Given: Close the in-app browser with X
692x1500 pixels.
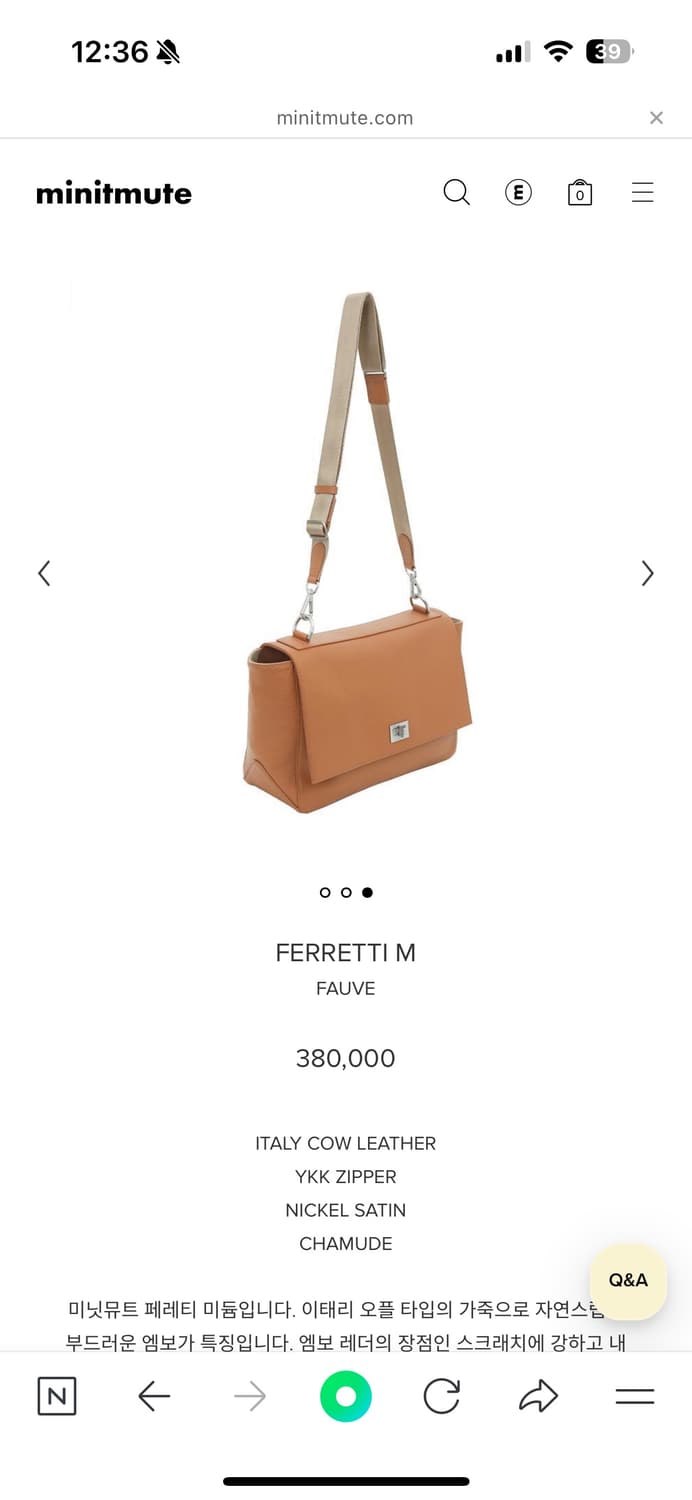Looking at the screenshot, I should (656, 118).
